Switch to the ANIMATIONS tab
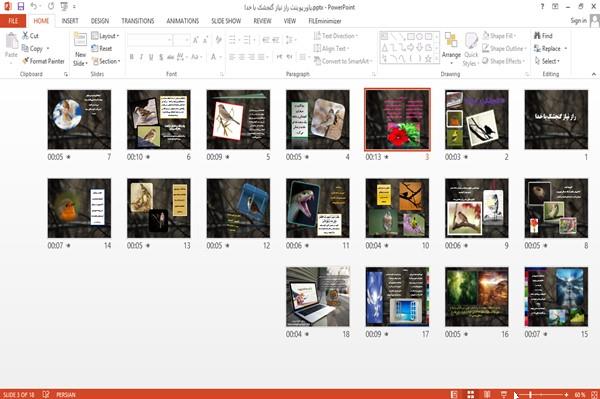 183,21
